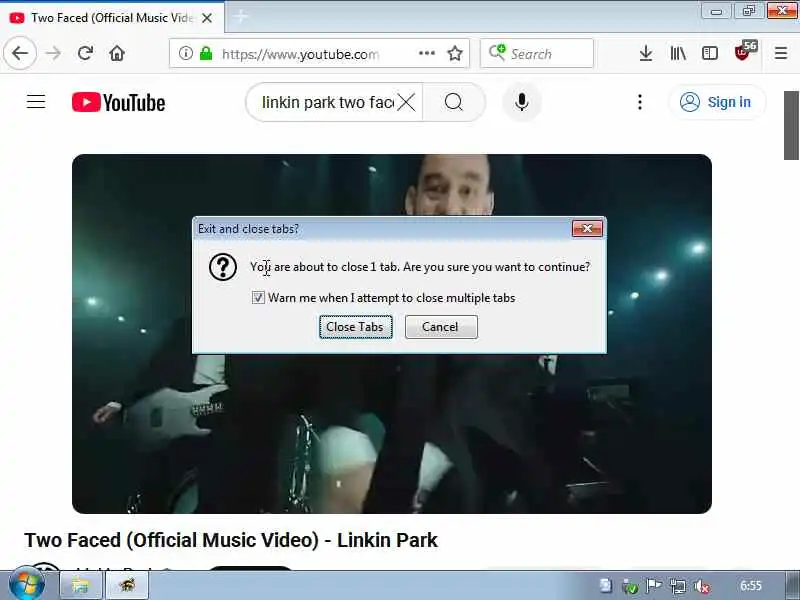Screen dimensions: 800x600
Task: Open Firefox hamburger menu
Action: [x=781, y=53]
